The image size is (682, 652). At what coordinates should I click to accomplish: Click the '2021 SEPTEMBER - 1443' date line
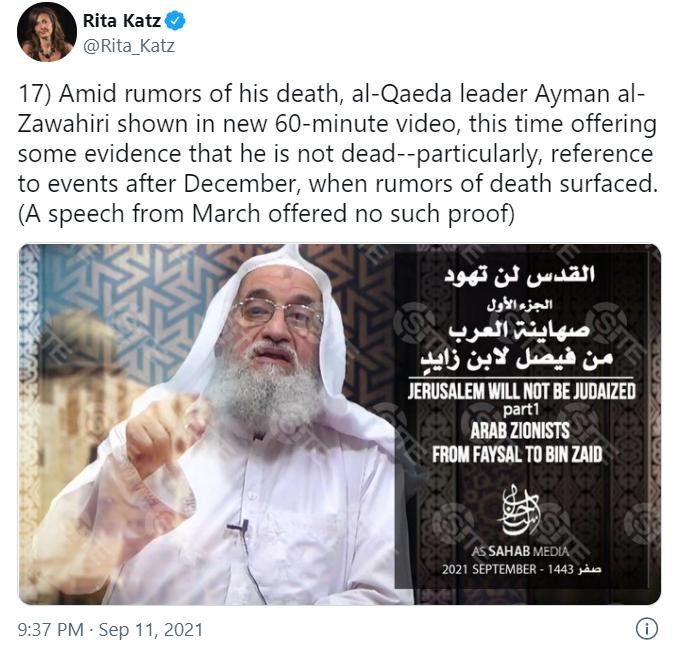(x=522, y=569)
